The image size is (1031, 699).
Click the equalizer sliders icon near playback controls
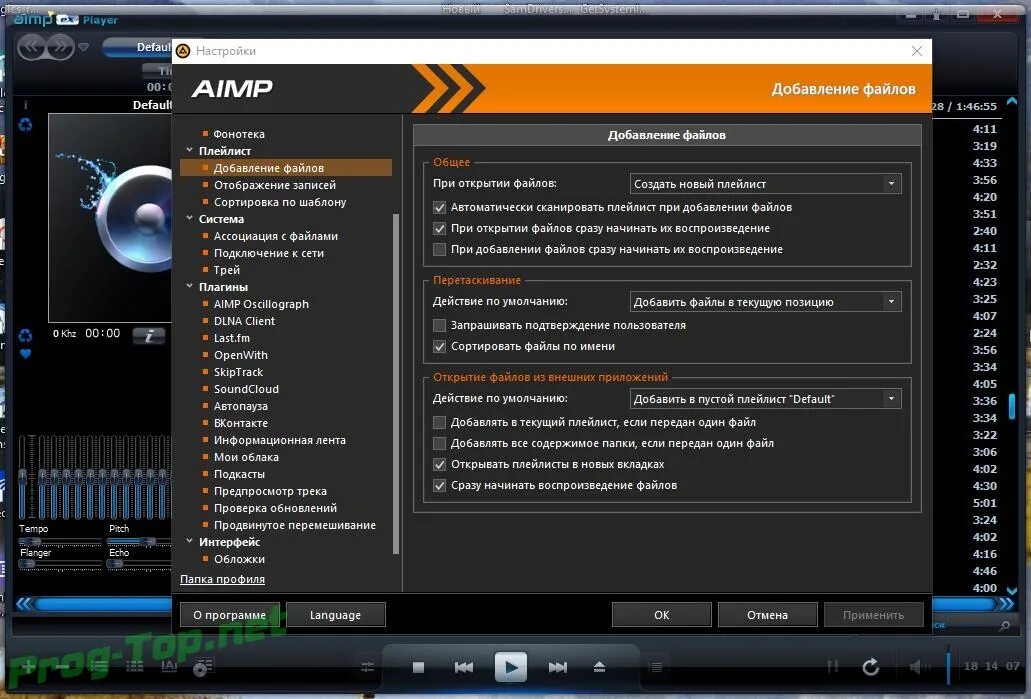367,667
